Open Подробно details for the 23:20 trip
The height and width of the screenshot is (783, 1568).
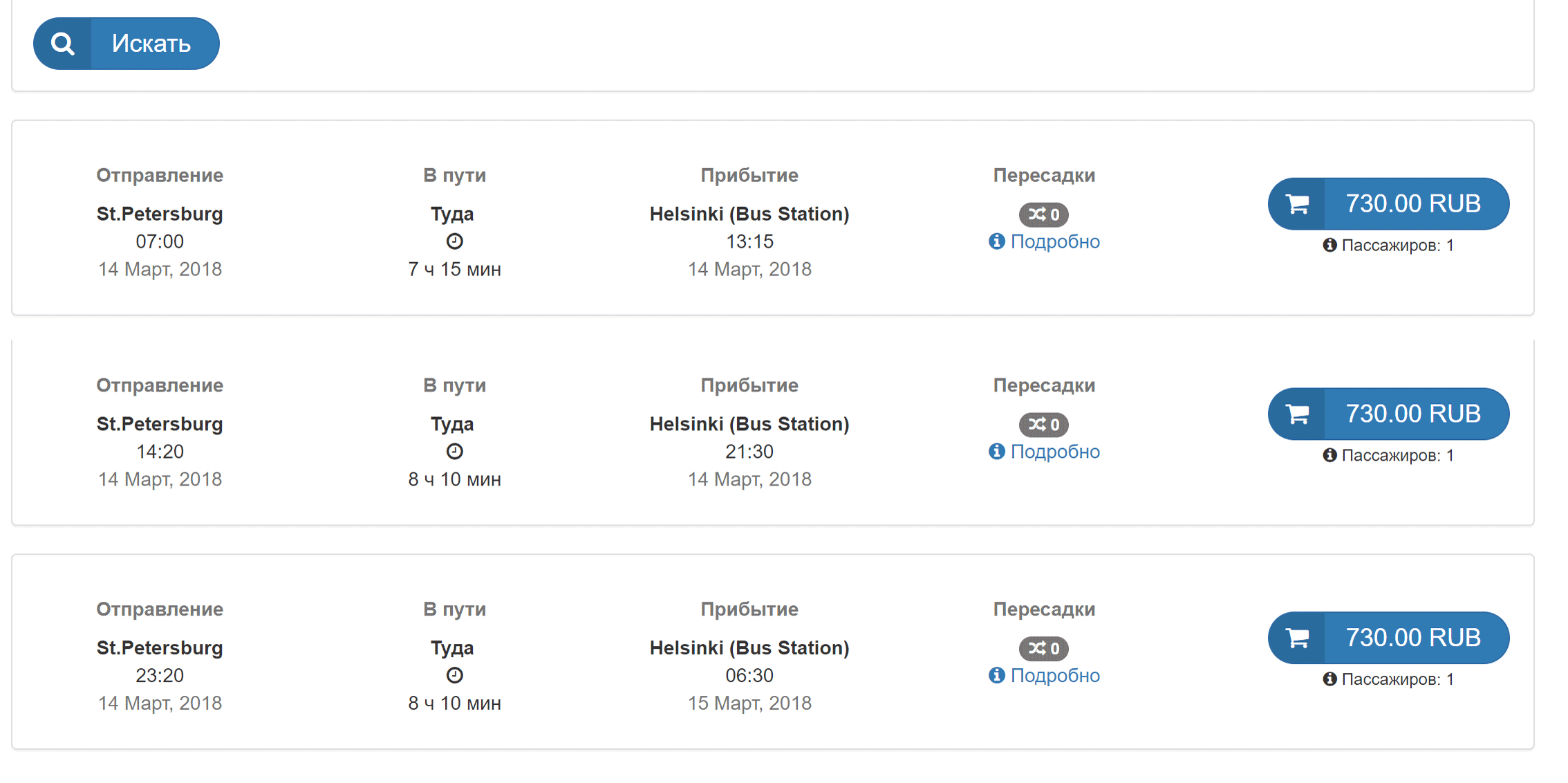pyautogui.click(x=1044, y=675)
